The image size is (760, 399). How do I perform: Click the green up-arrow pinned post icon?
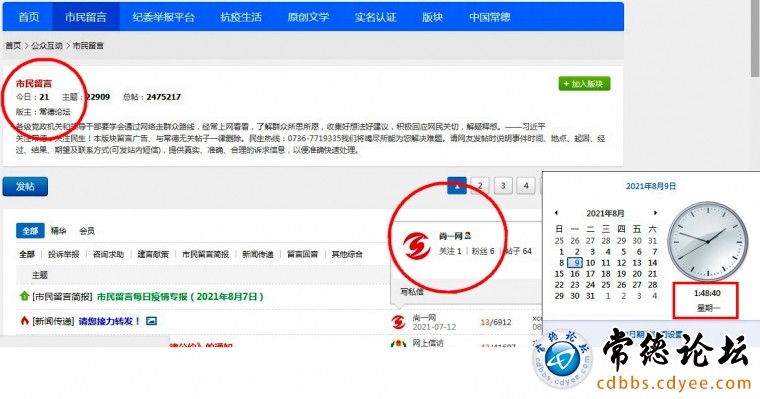[24, 296]
